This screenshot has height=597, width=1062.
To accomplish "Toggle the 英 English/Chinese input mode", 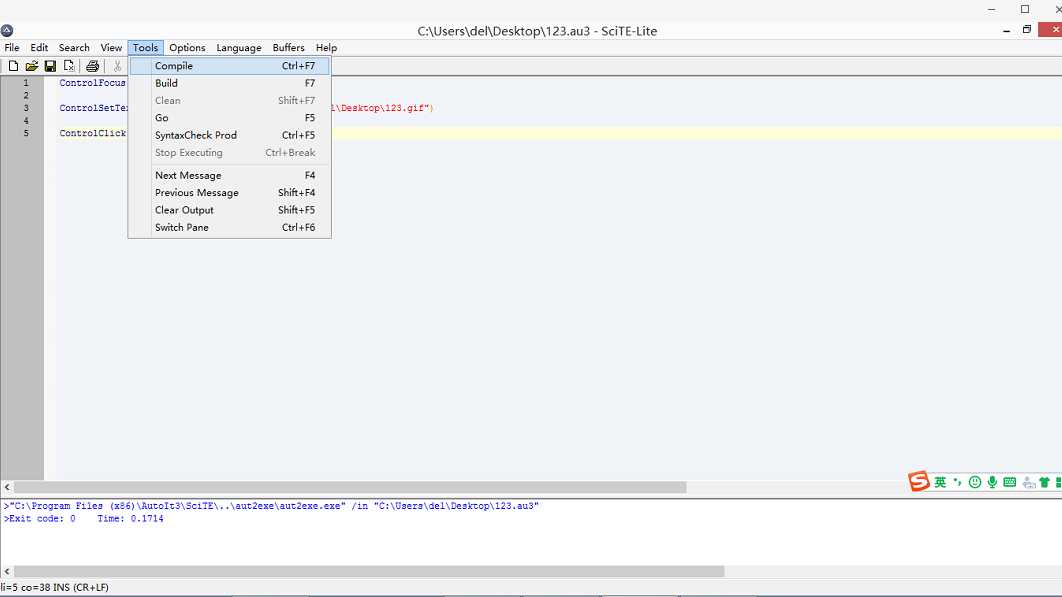I will (940, 482).
